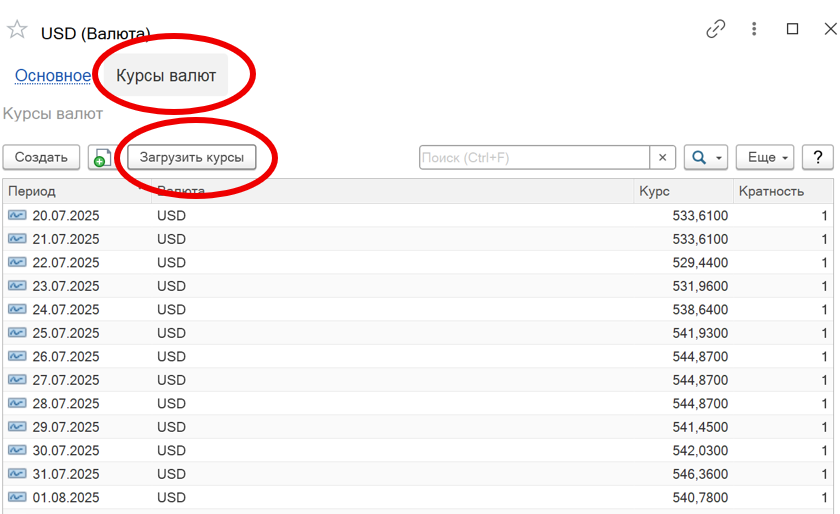The width and height of the screenshot is (840, 514).
Task: Open the "Еще" dropdown menu
Action: pos(765,158)
